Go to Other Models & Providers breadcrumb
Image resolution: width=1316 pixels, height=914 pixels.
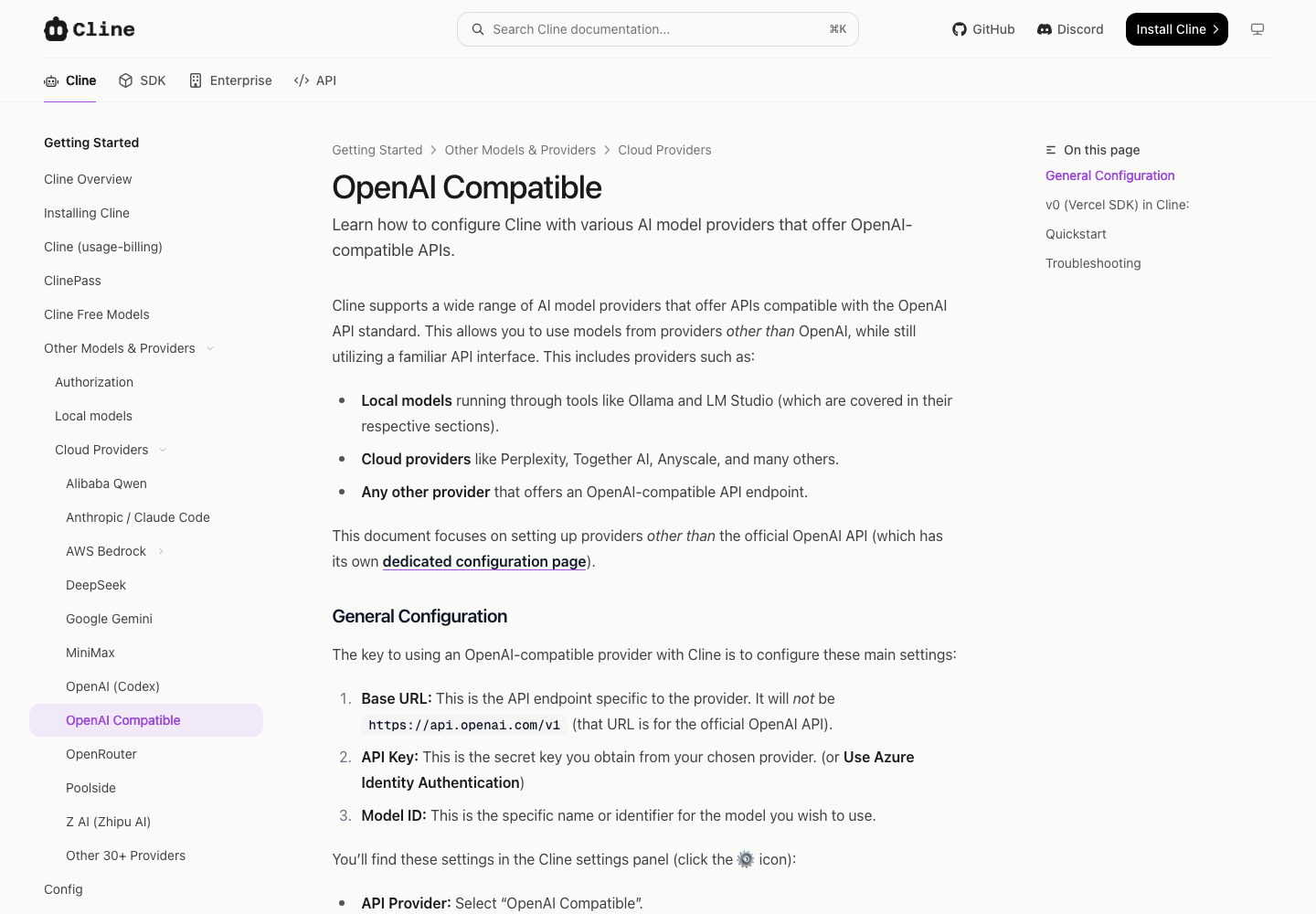click(x=520, y=150)
